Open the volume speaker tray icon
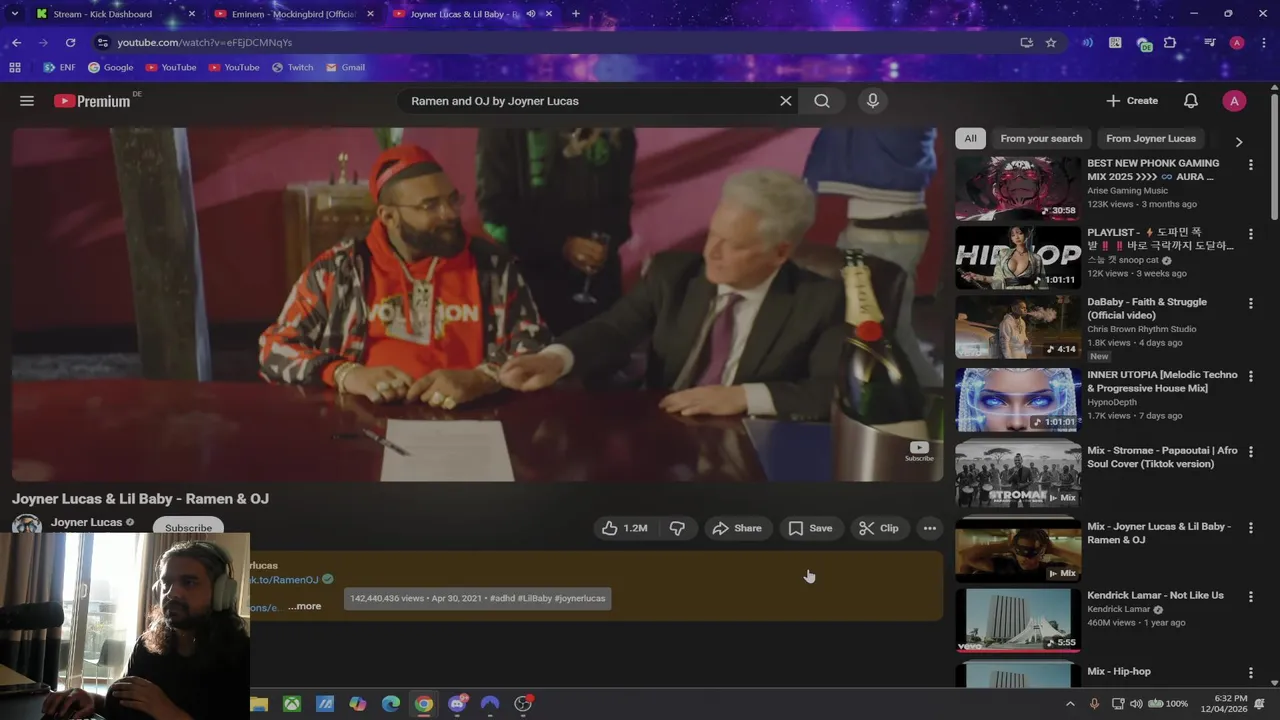 click(1136, 704)
